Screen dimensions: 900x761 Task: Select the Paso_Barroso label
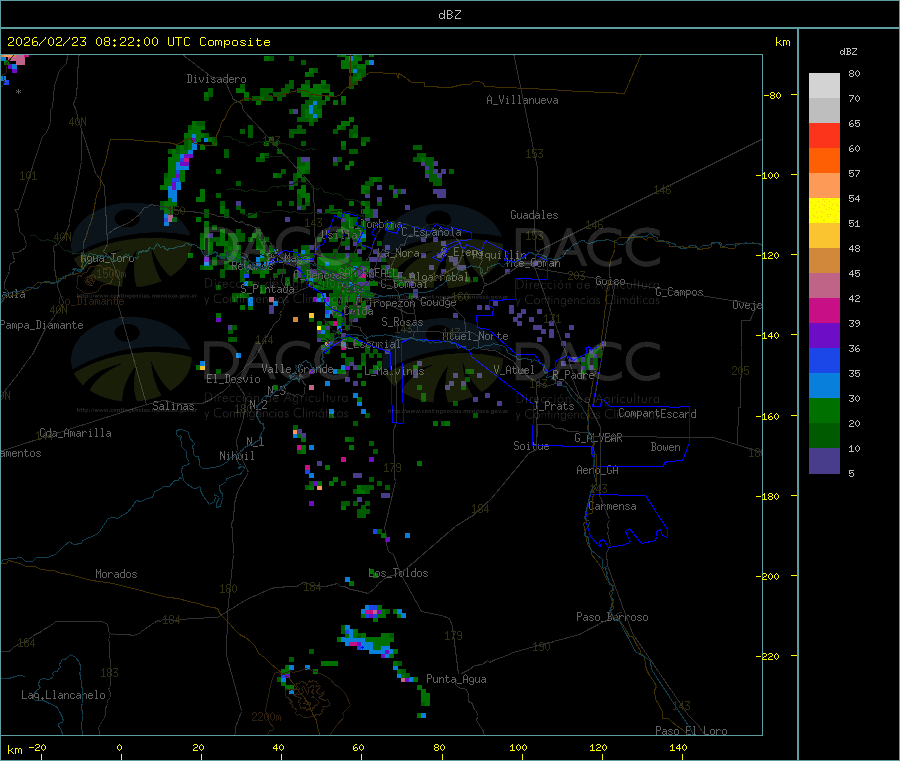(x=612, y=617)
